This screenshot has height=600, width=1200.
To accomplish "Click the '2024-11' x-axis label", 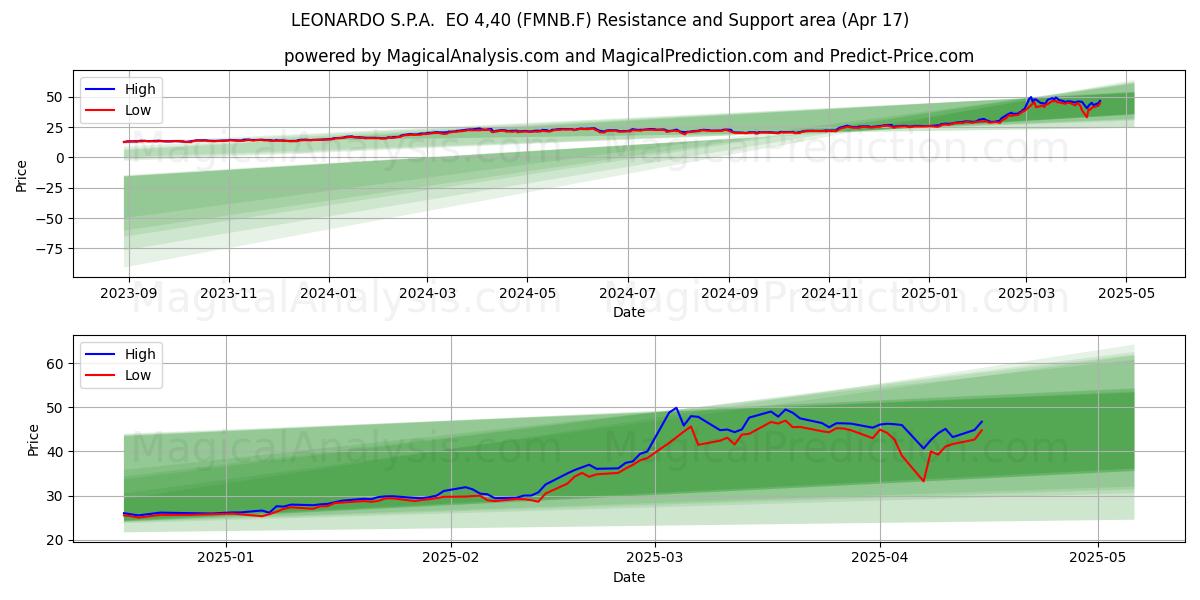I will [829, 294].
